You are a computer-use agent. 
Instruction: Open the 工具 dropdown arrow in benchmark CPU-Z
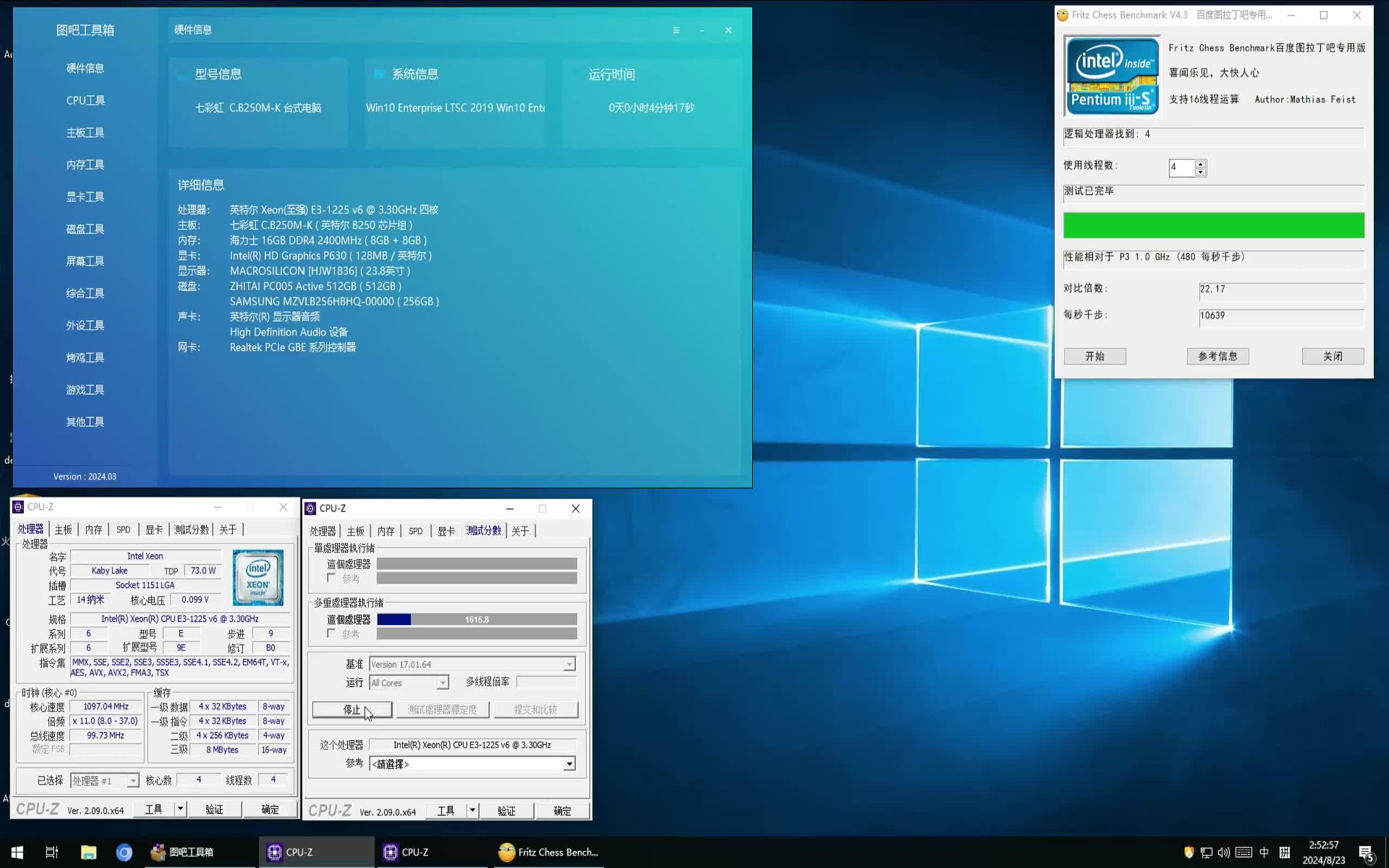[x=473, y=810]
